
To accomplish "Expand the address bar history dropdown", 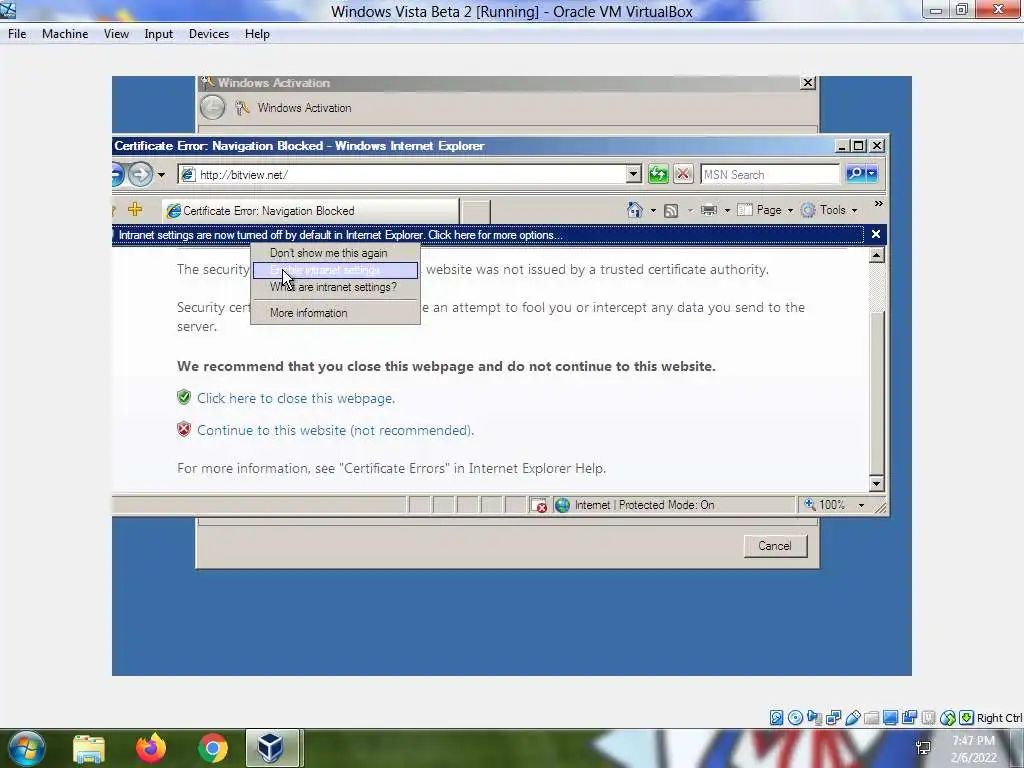I will pyautogui.click(x=633, y=174).
